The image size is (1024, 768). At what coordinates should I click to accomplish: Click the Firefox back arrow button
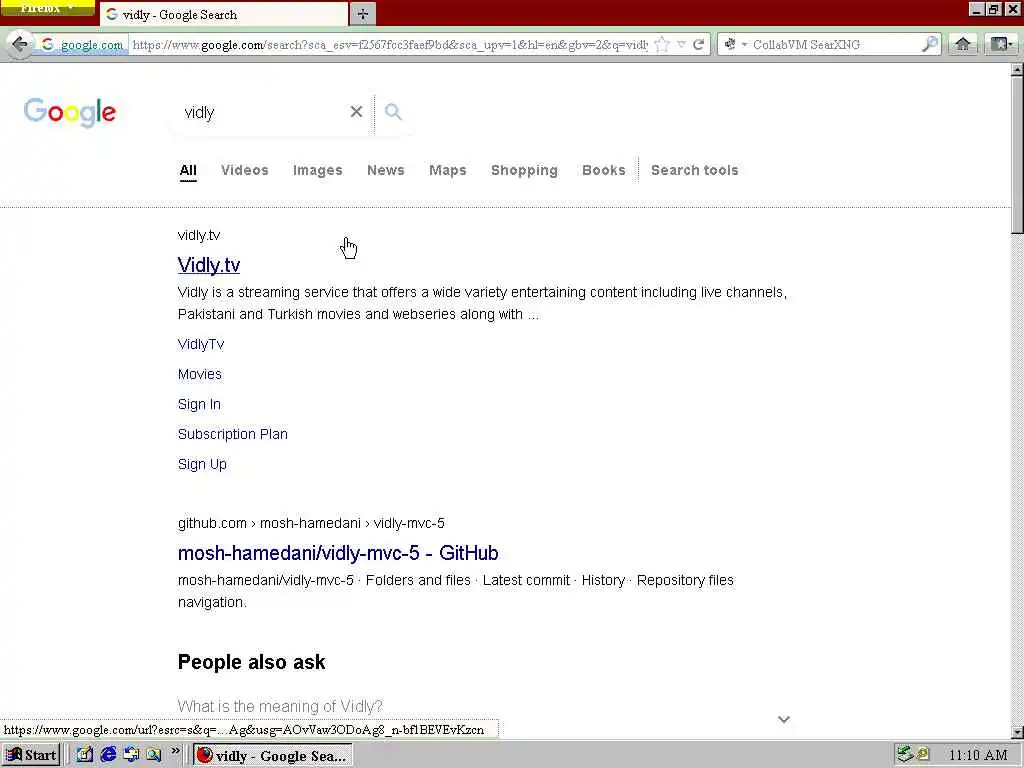20,44
